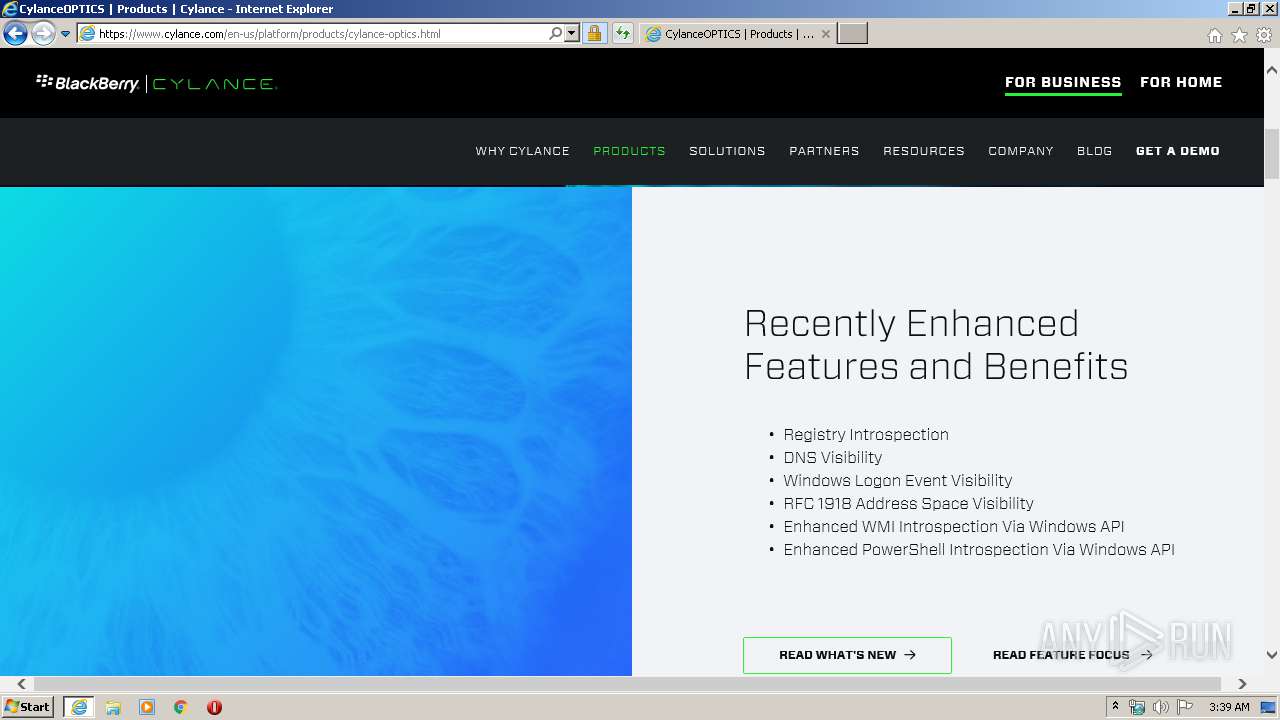The height and width of the screenshot is (720, 1280).
Task: Open the PRODUCTS menu
Action: point(629,151)
